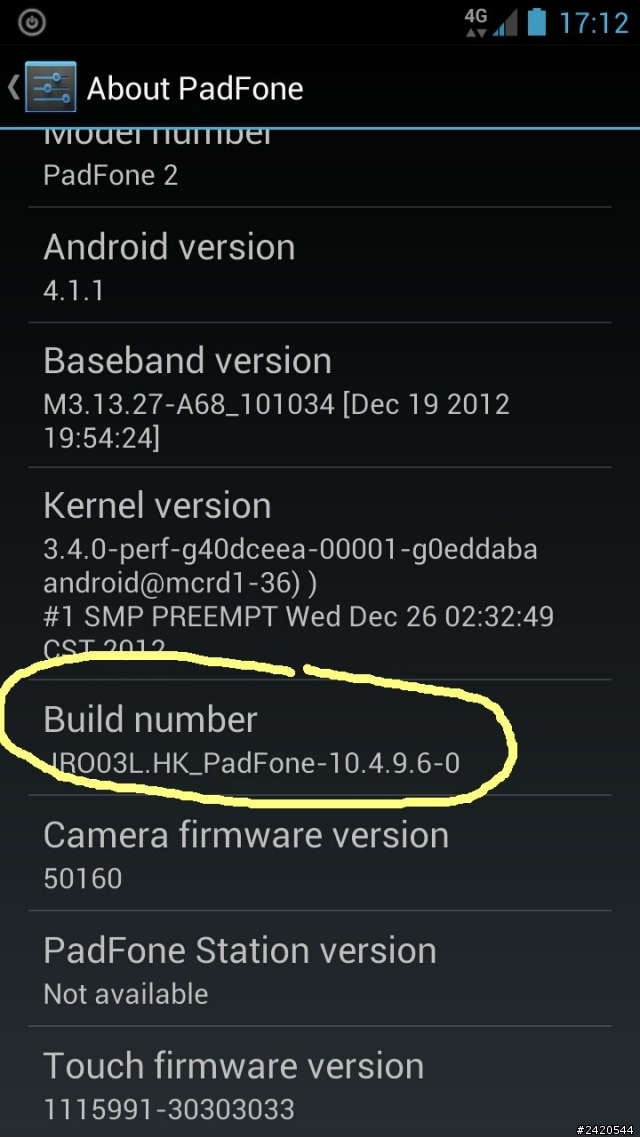Tap the Kernel version entry
This screenshot has height=1138, width=640.
[x=320, y=573]
